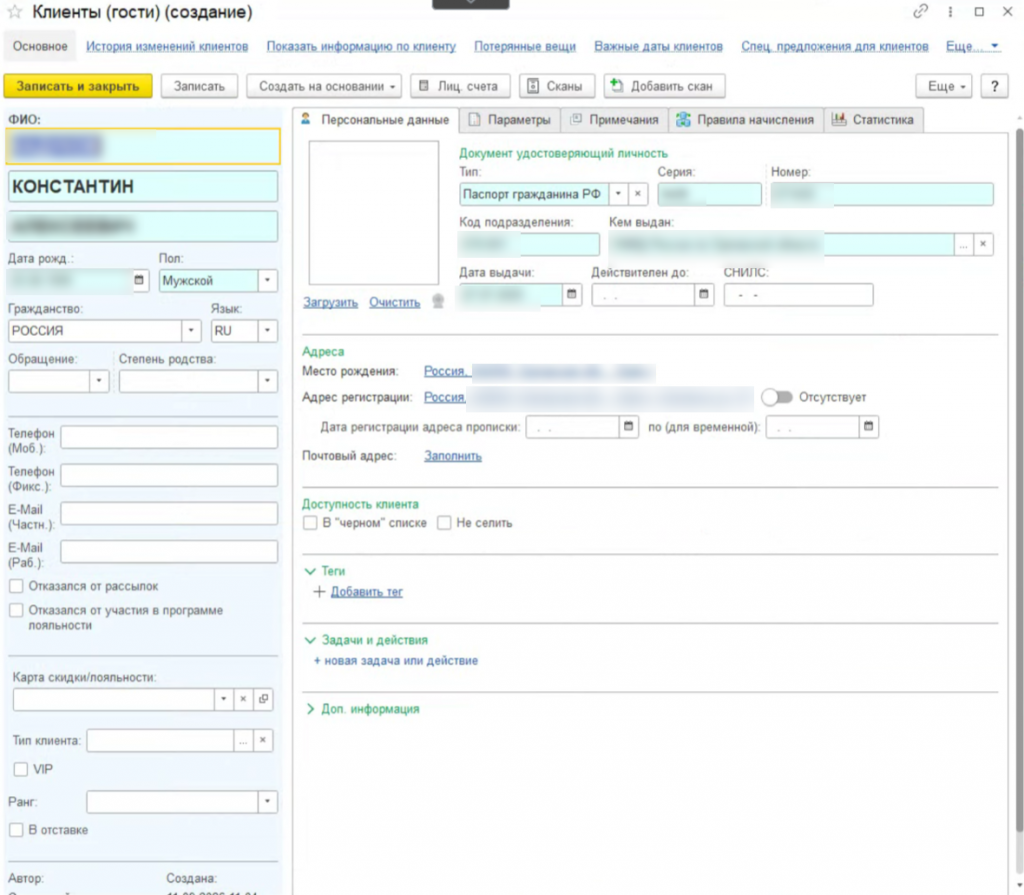Open calendar for registration address date
Screen dimensions: 1024x895
628,427
